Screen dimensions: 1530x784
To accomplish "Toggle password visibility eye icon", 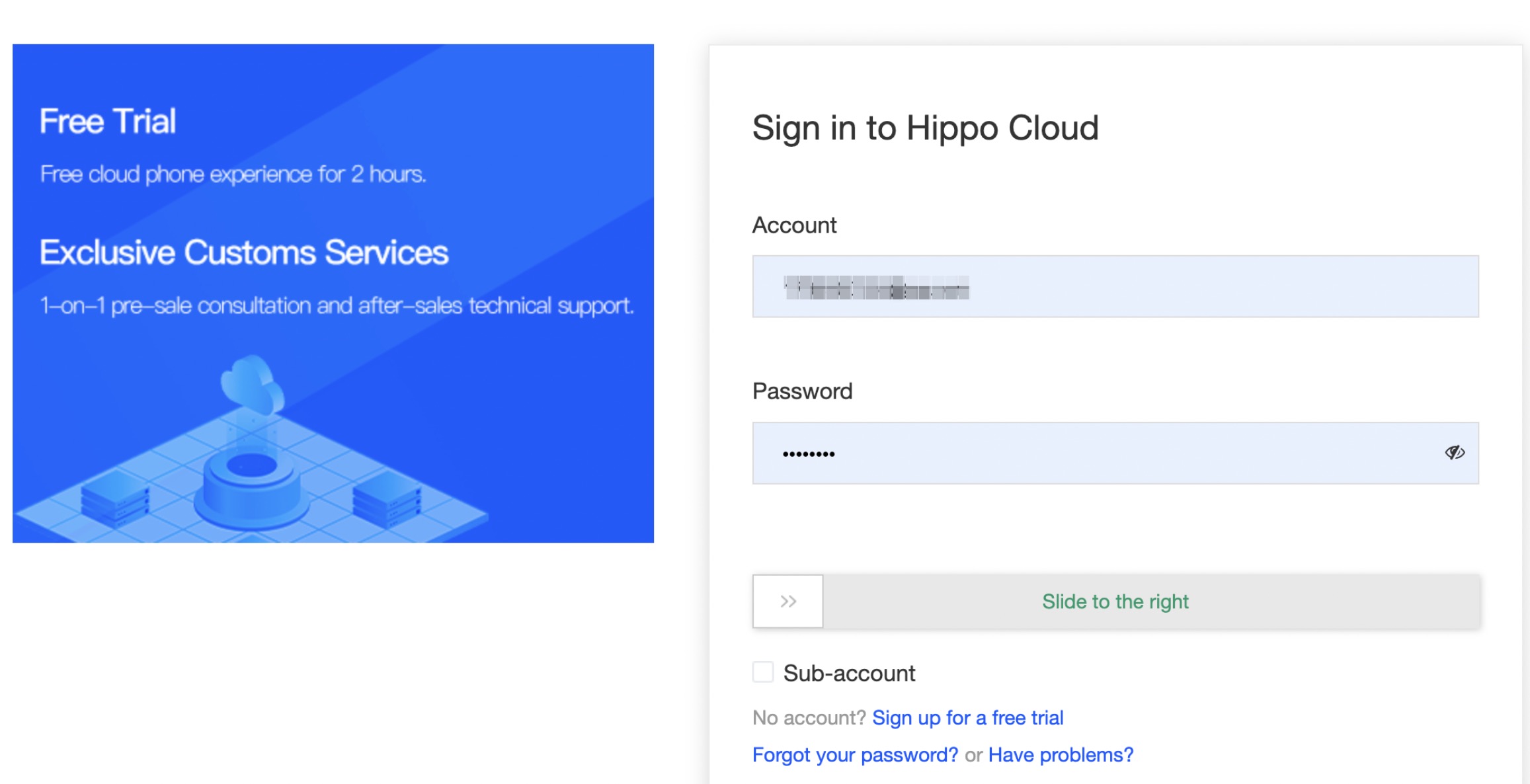I will click(1454, 453).
